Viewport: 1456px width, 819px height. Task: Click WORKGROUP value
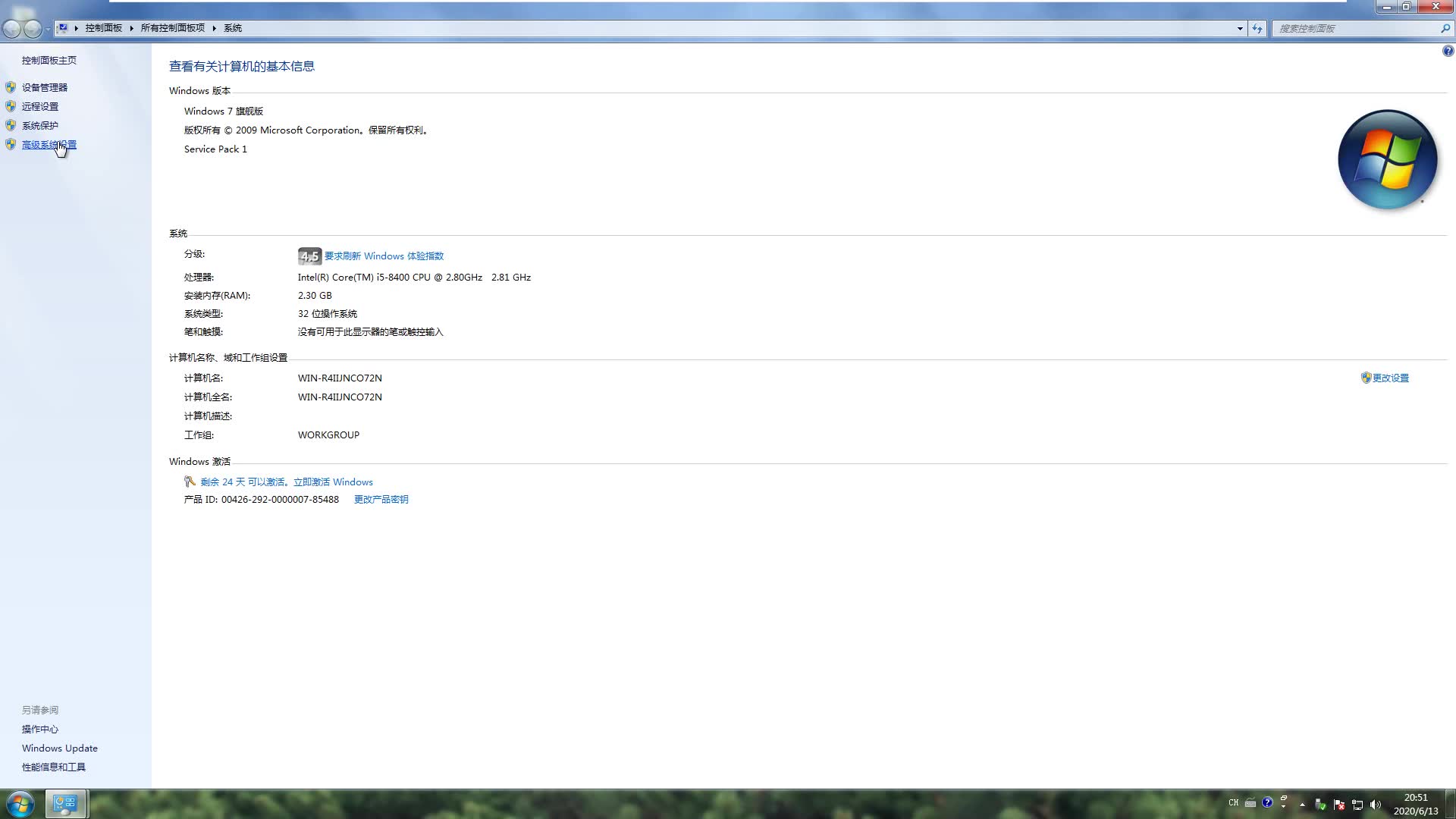coord(328,435)
